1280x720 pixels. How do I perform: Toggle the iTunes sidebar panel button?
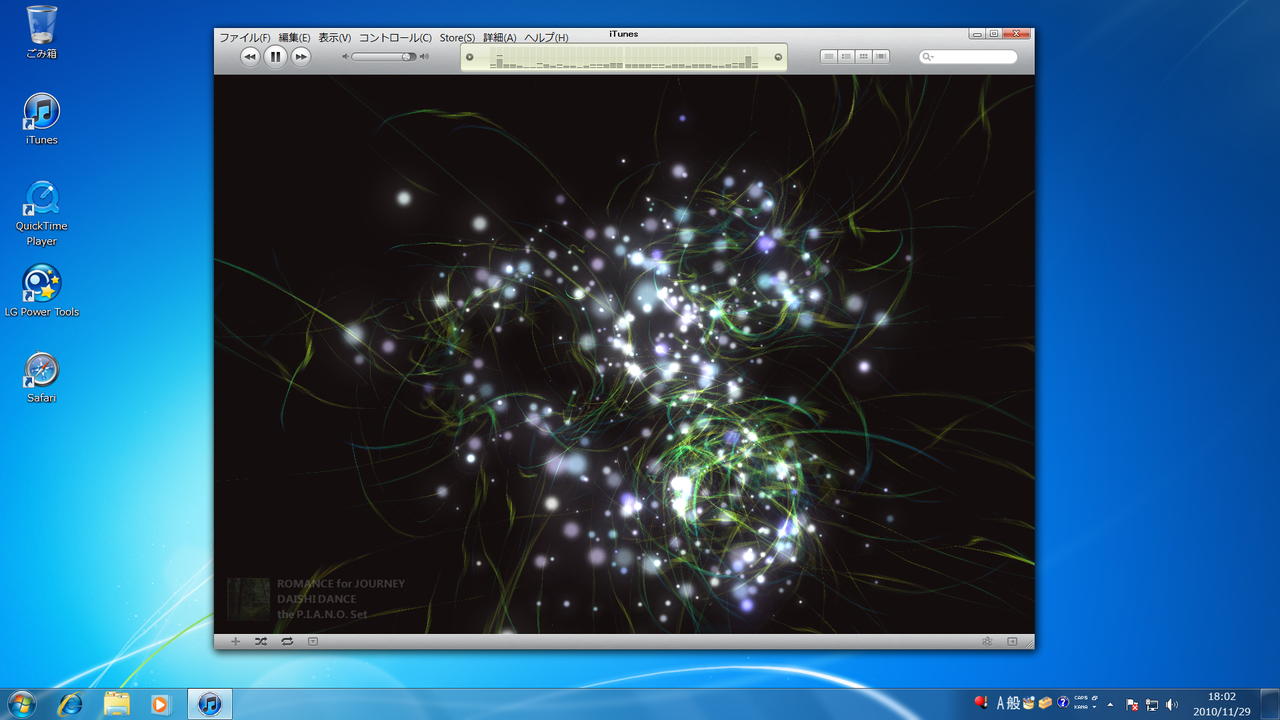tap(1012, 641)
